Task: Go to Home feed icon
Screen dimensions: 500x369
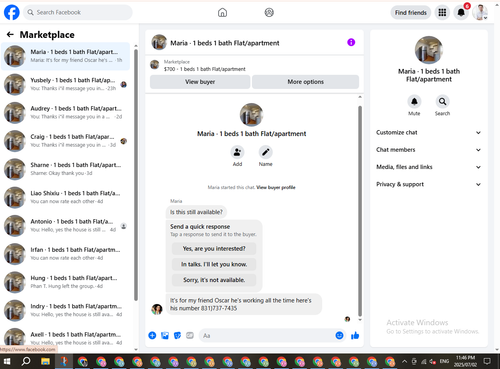Action: click(222, 13)
